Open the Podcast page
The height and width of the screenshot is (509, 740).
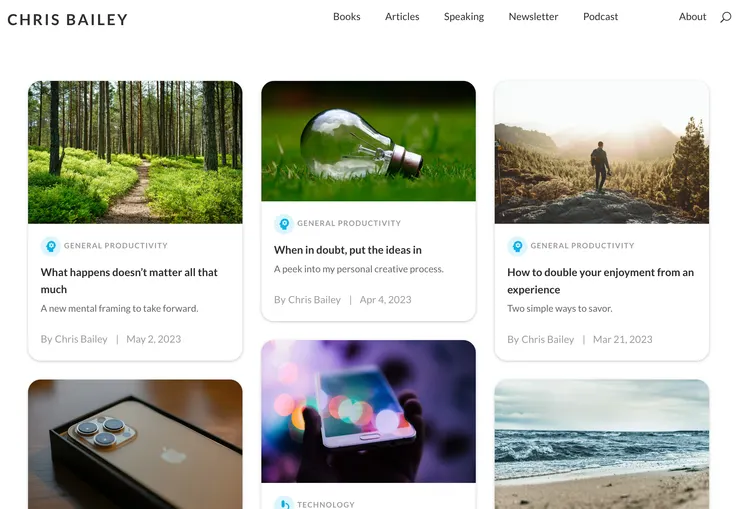coord(600,17)
